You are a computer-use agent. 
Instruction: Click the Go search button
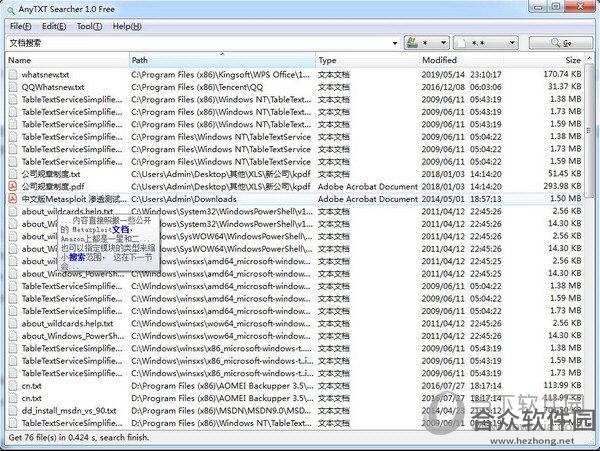(x=561, y=43)
